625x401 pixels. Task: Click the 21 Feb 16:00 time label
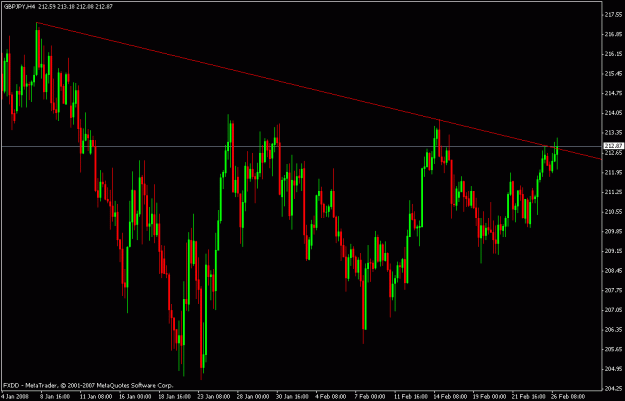527,397
